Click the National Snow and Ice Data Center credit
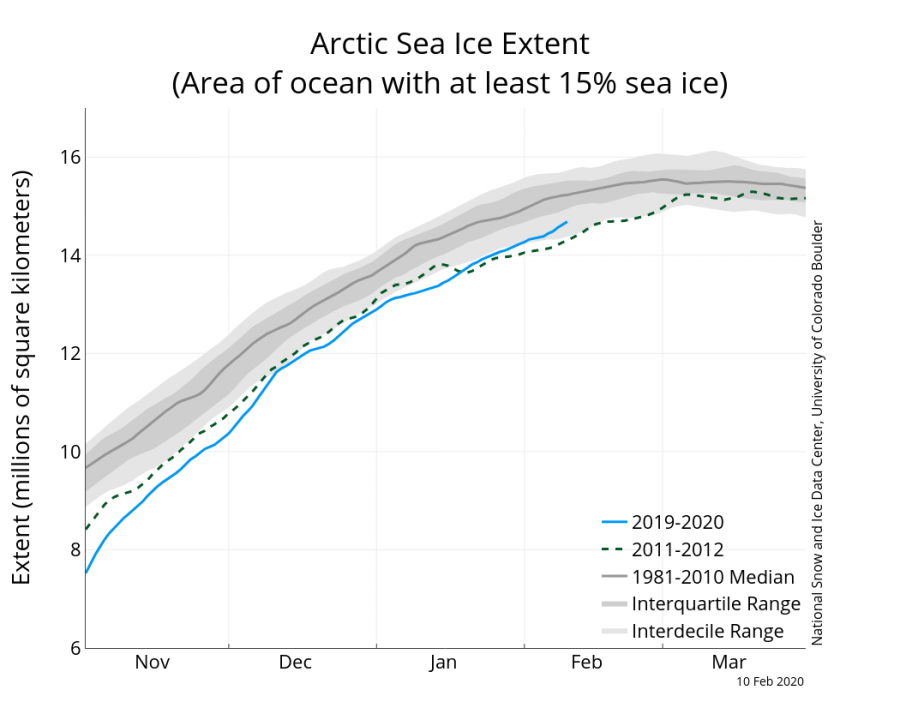This screenshot has width=900, height=720. coord(817,433)
